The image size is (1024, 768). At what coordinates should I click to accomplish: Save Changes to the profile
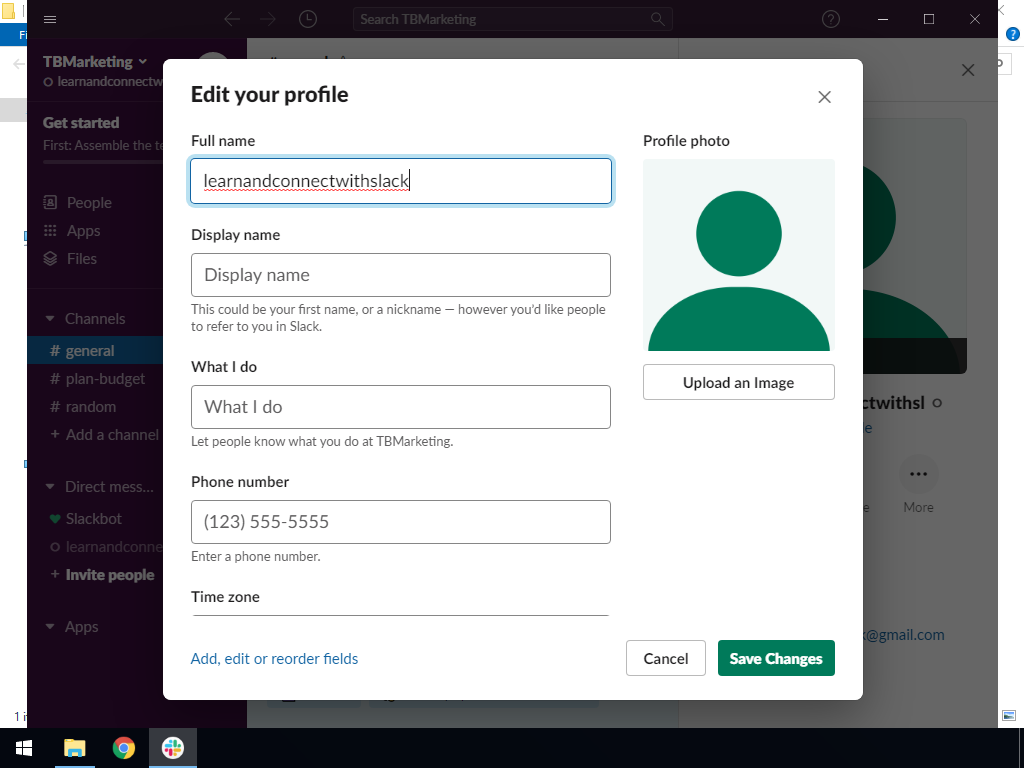tap(776, 658)
